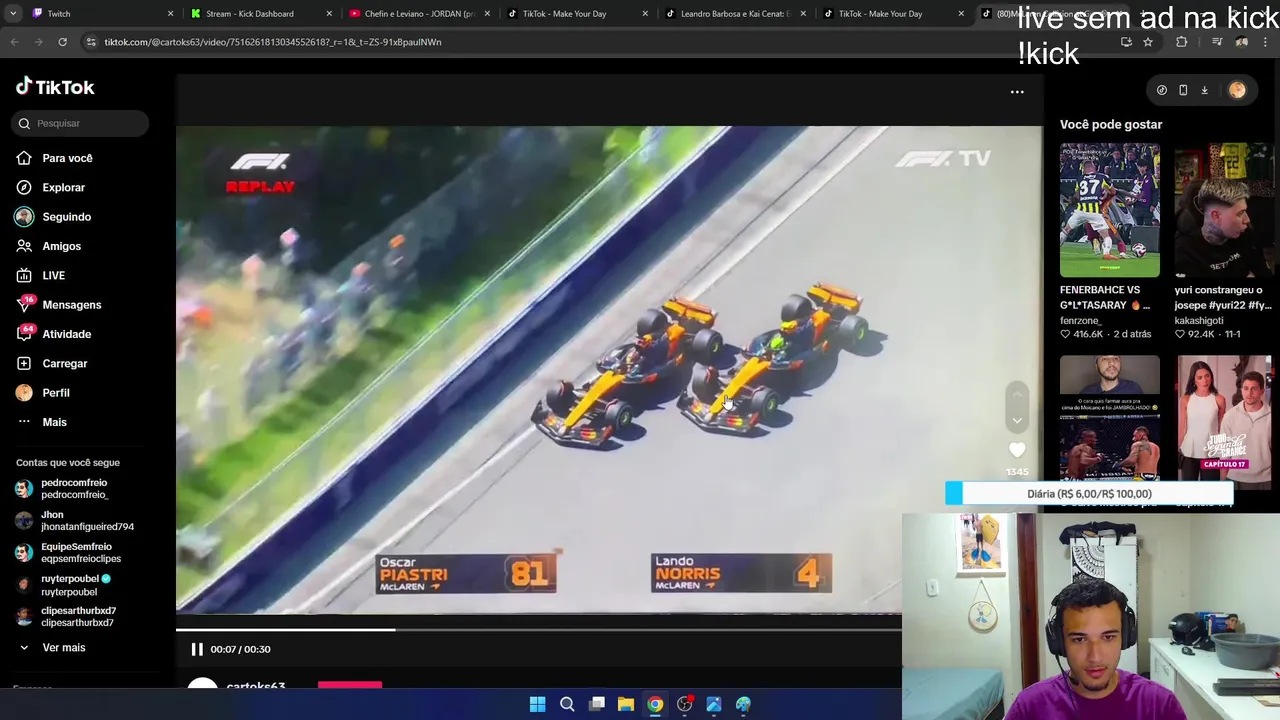Open ruyterpoubel account

tap(62, 584)
